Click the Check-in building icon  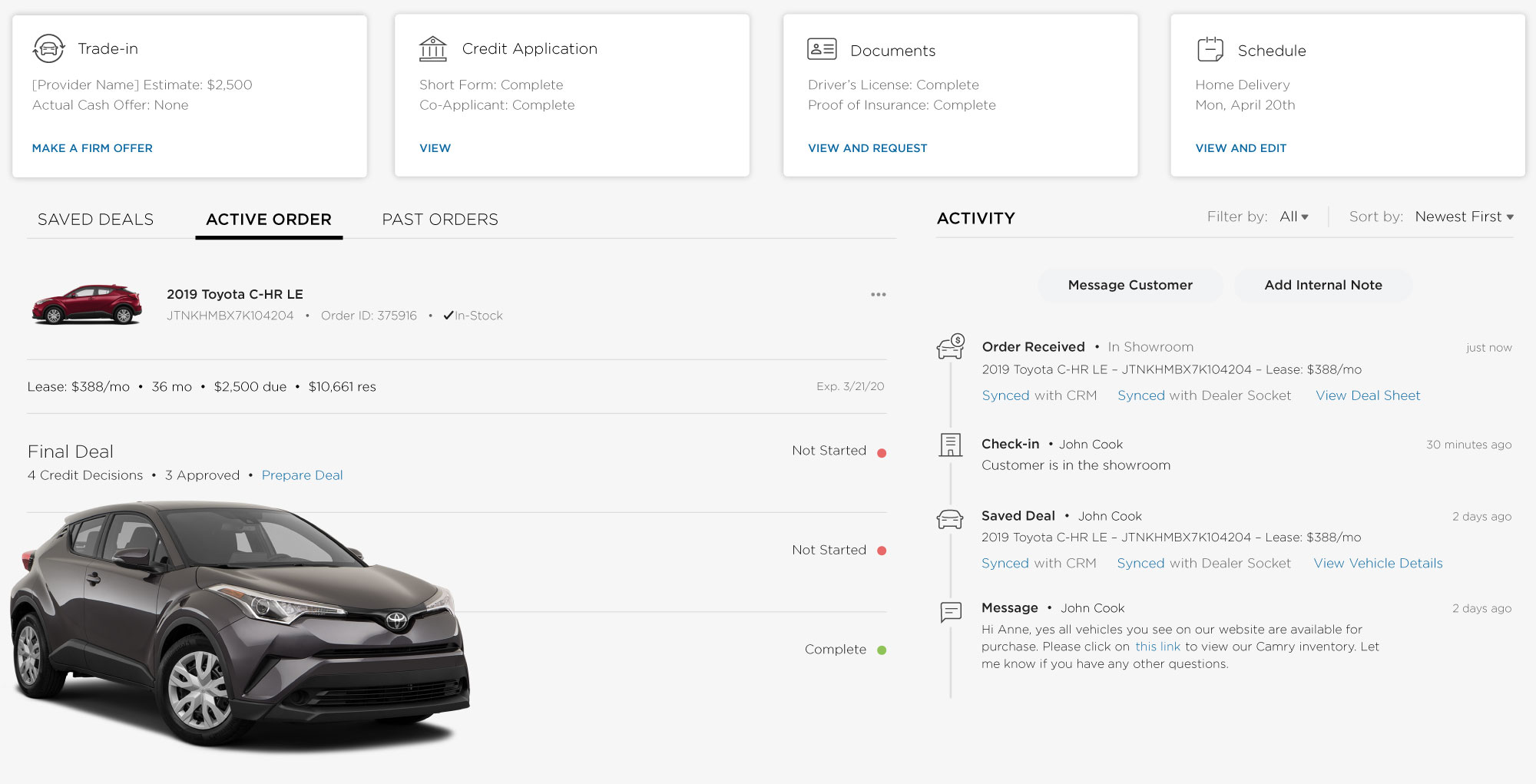[x=950, y=445]
